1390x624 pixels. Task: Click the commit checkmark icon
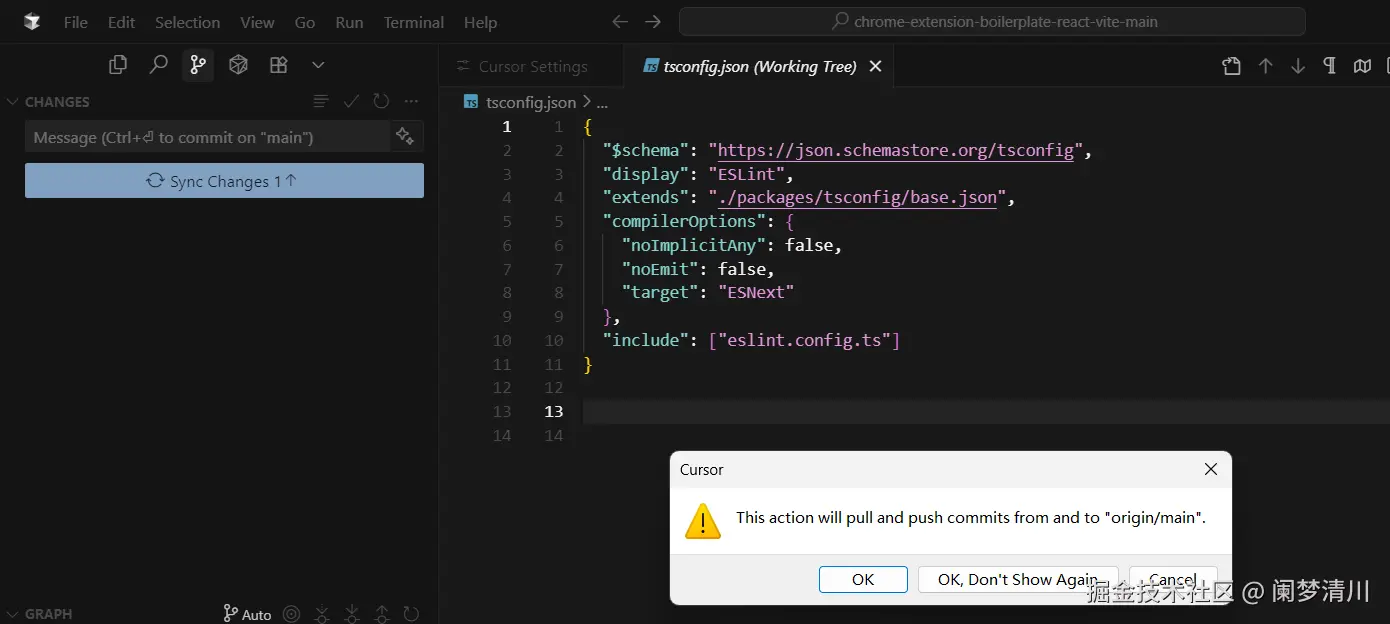[x=351, y=101]
